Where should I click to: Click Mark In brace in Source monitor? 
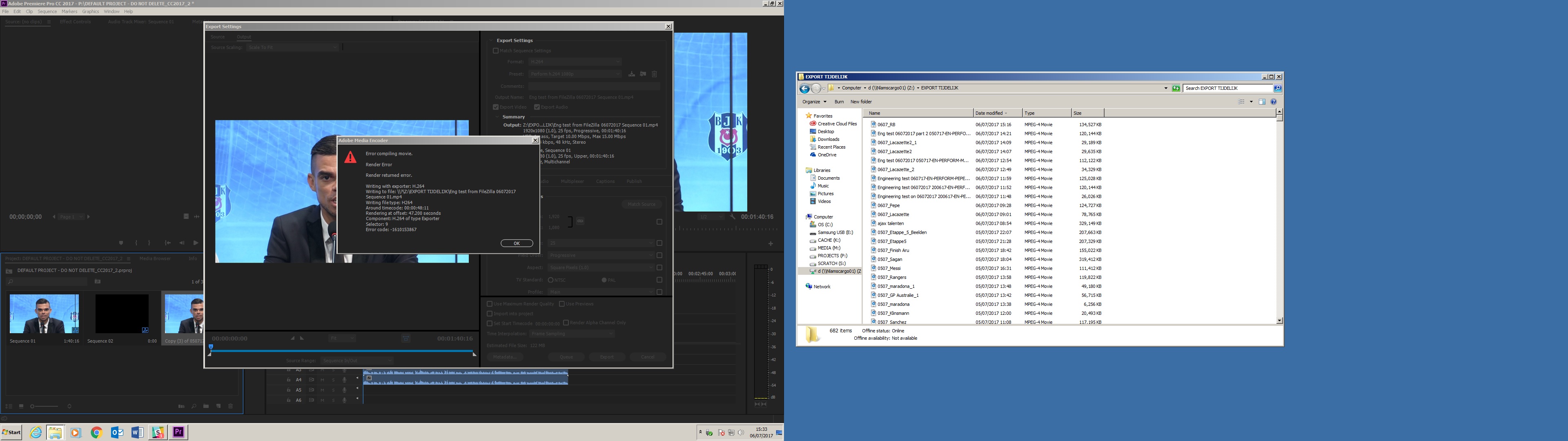click(136, 243)
